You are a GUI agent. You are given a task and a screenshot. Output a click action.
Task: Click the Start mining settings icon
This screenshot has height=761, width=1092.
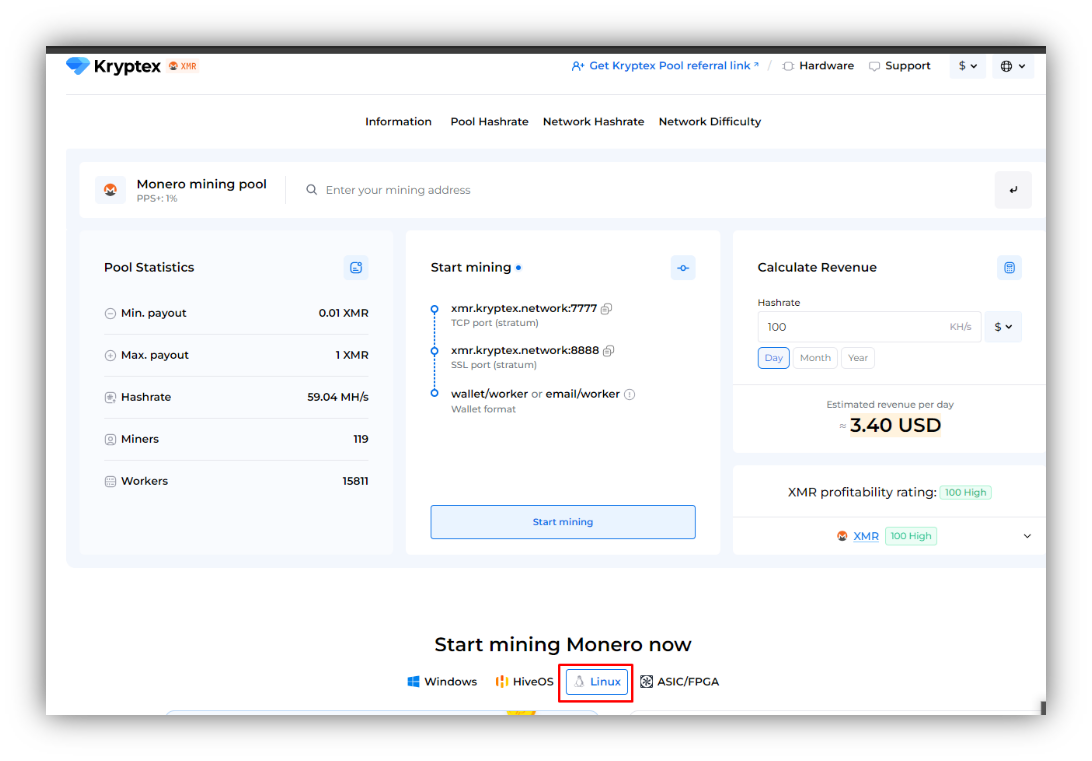point(682,267)
